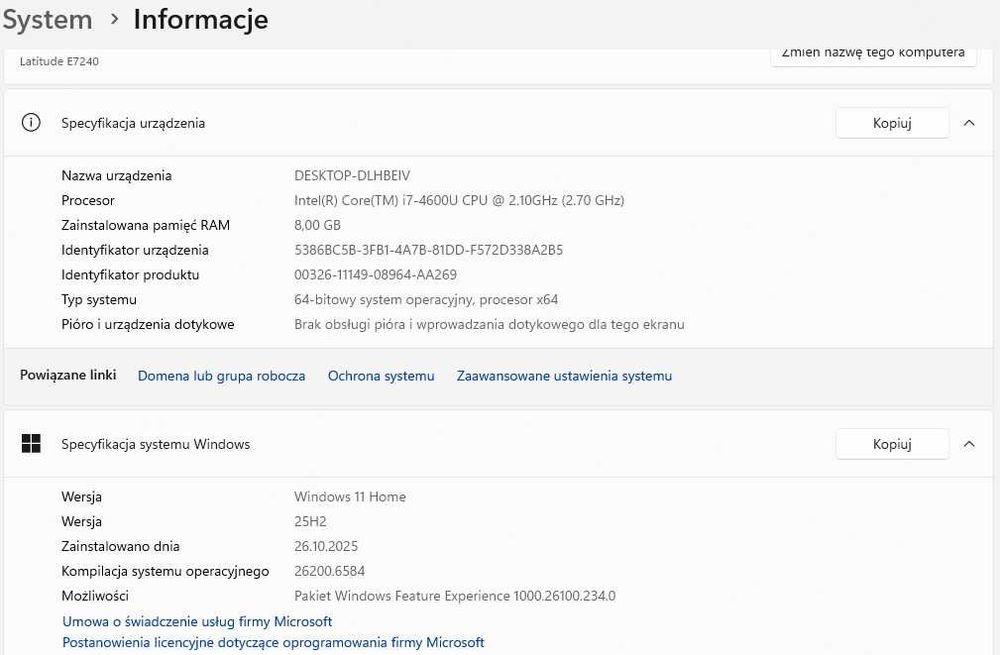The height and width of the screenshot is (655, 1000).
Task: Click the processor value Intel Core i7-4600U
Action: pos(459,200)
